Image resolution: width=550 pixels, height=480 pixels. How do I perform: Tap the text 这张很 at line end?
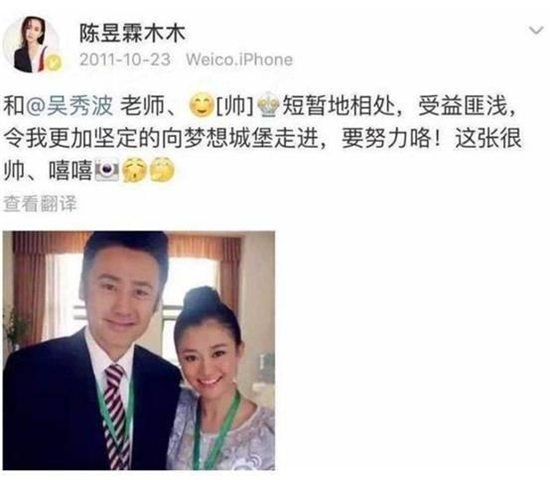point(488,138)
